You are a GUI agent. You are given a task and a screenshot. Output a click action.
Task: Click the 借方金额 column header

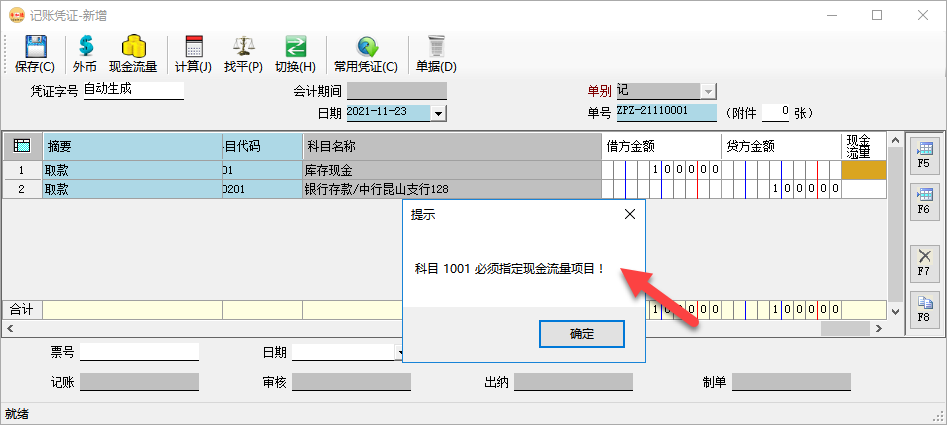[661, 147]
